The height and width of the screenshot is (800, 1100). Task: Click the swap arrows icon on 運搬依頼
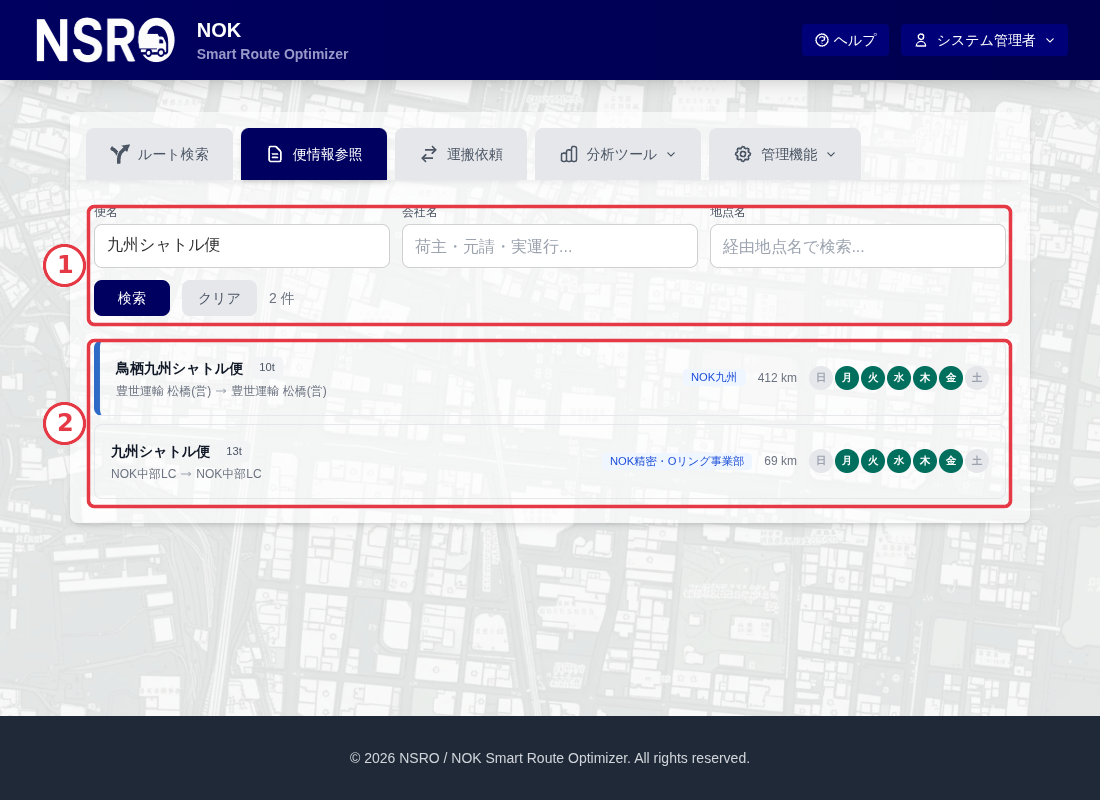click(429, 154)
